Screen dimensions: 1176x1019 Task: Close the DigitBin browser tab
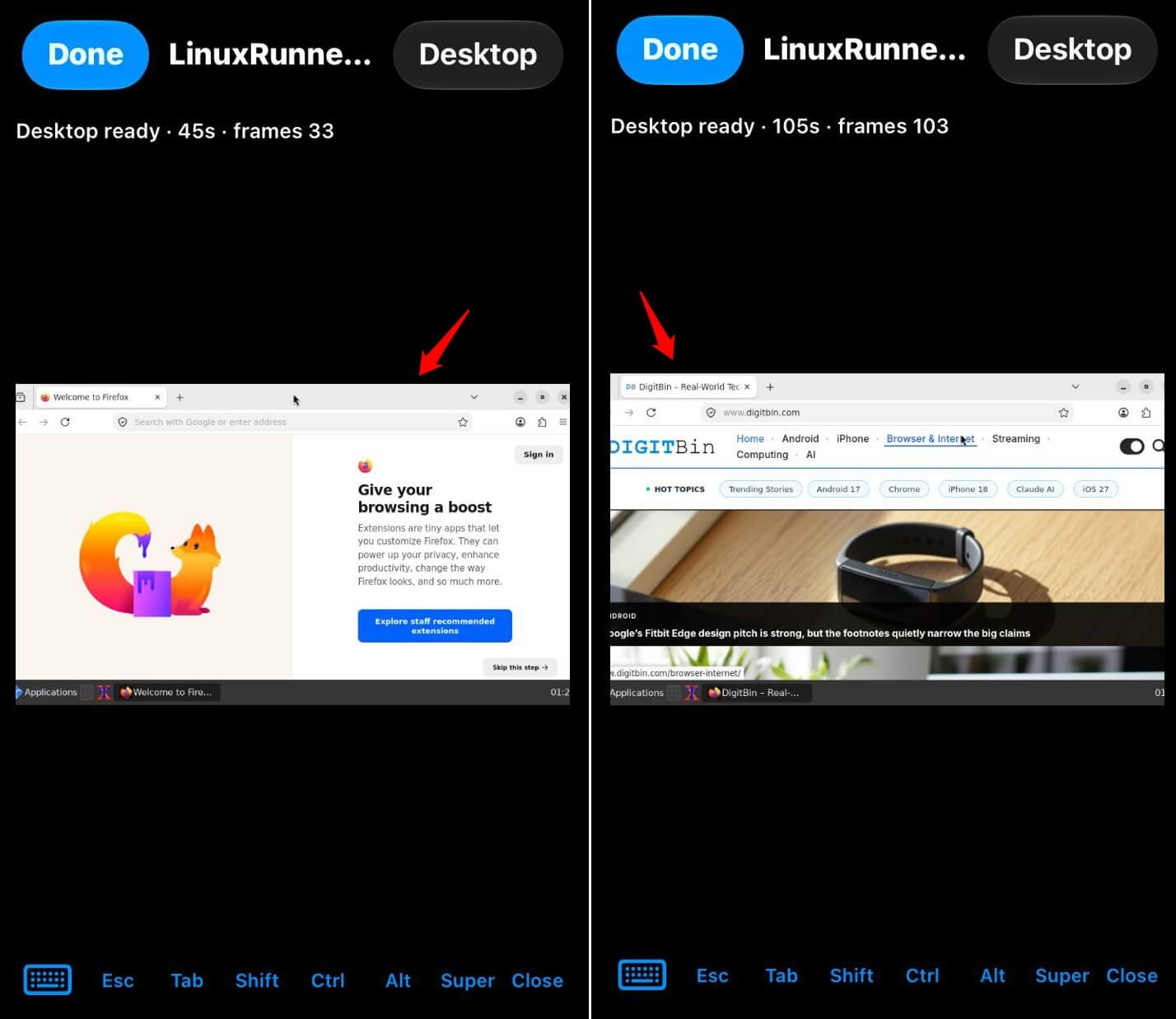coord(747,387)
